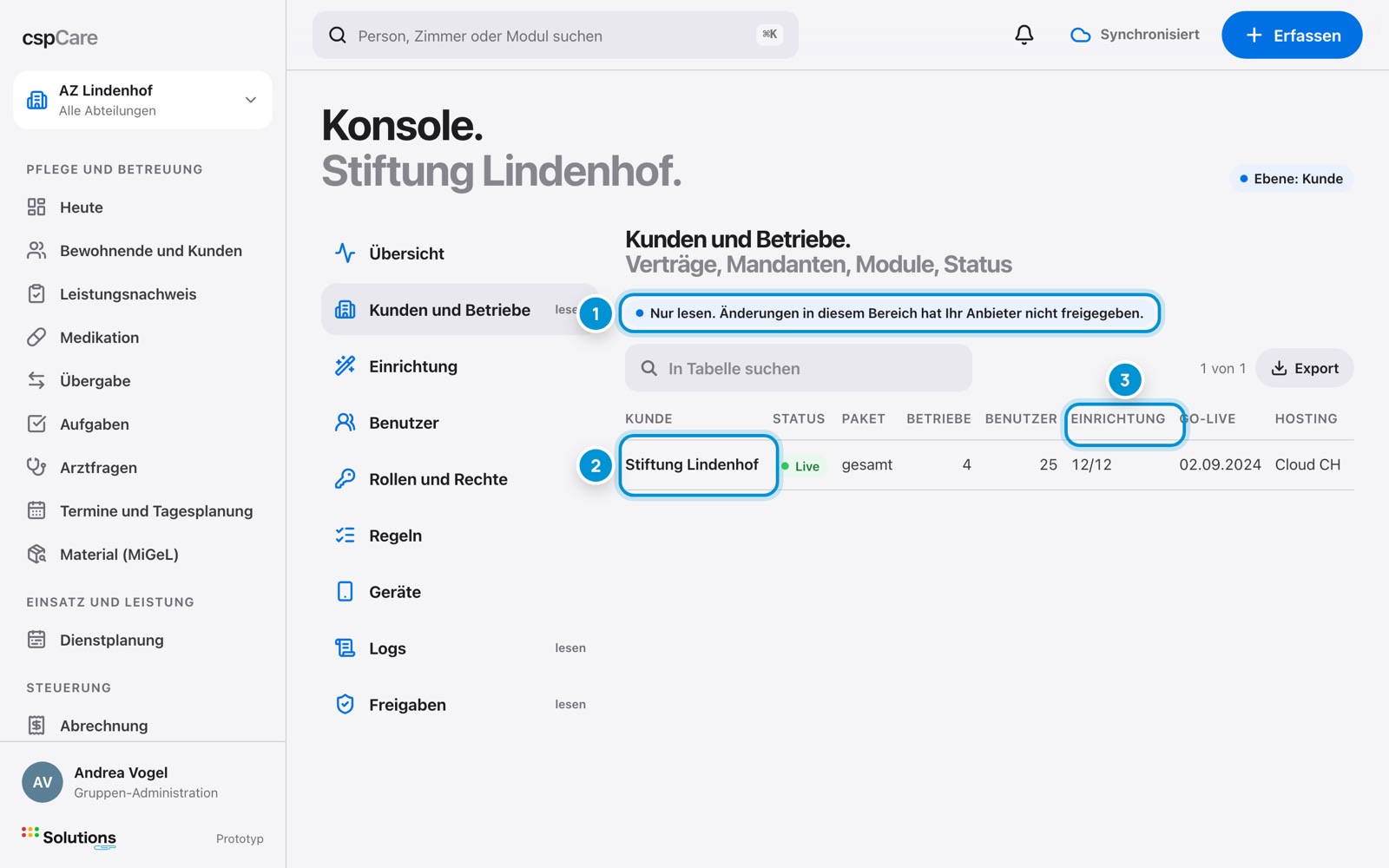The width and height of the screenshot is (1389, 868).
Task: Click the Live status badge
Action: pos(801,466)
